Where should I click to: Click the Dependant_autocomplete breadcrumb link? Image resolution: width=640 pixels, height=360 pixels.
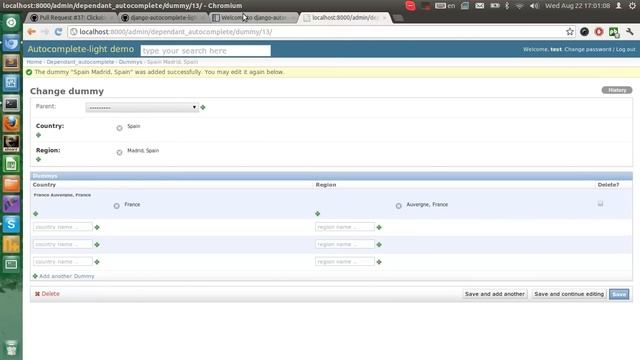[80, 62]
